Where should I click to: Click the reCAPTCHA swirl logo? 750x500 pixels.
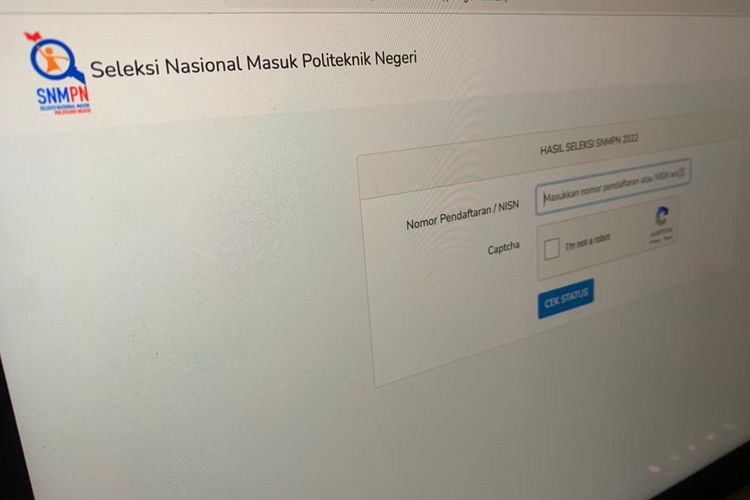[662, 216]
